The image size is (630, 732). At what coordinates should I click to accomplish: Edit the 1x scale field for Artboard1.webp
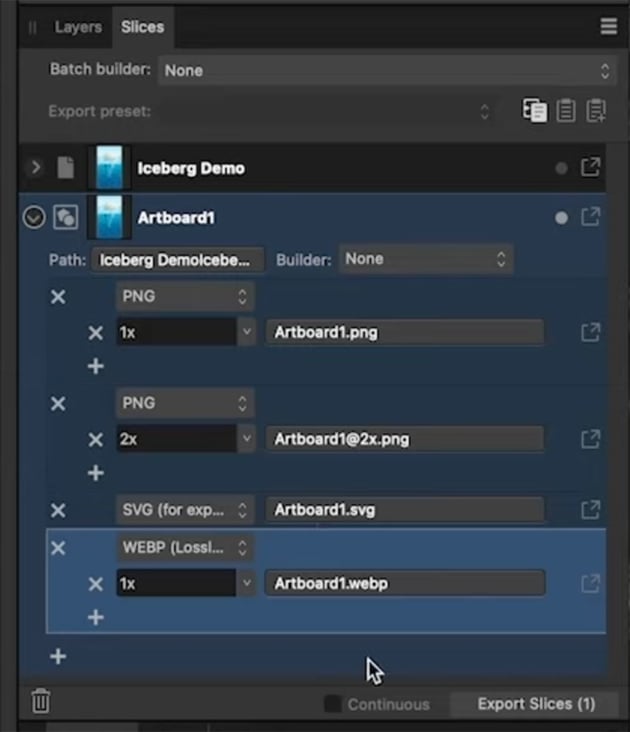pyautogui.click(x=176, y=583)
